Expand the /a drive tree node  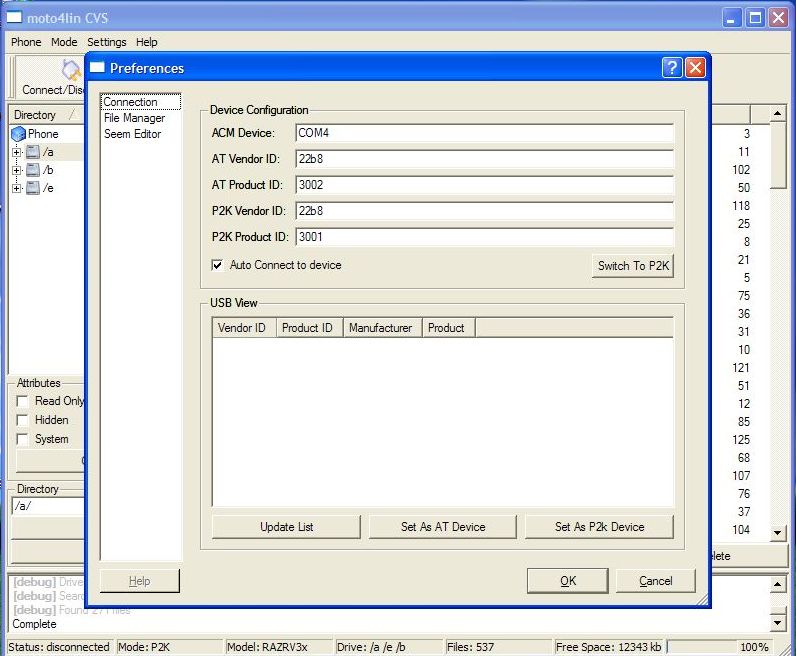(16, 152)
